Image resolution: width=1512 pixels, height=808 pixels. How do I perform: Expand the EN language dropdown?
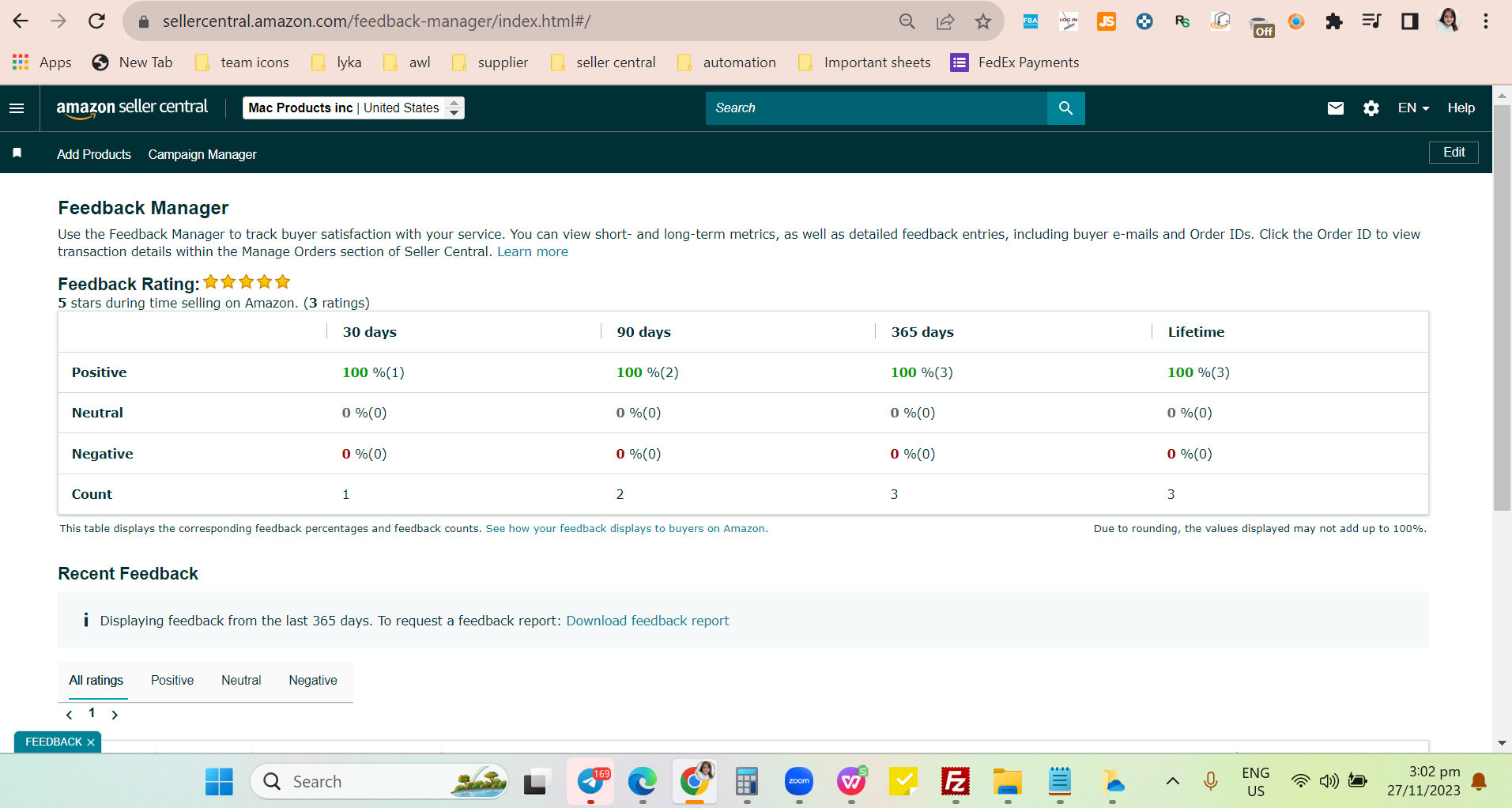[1413, 108]
